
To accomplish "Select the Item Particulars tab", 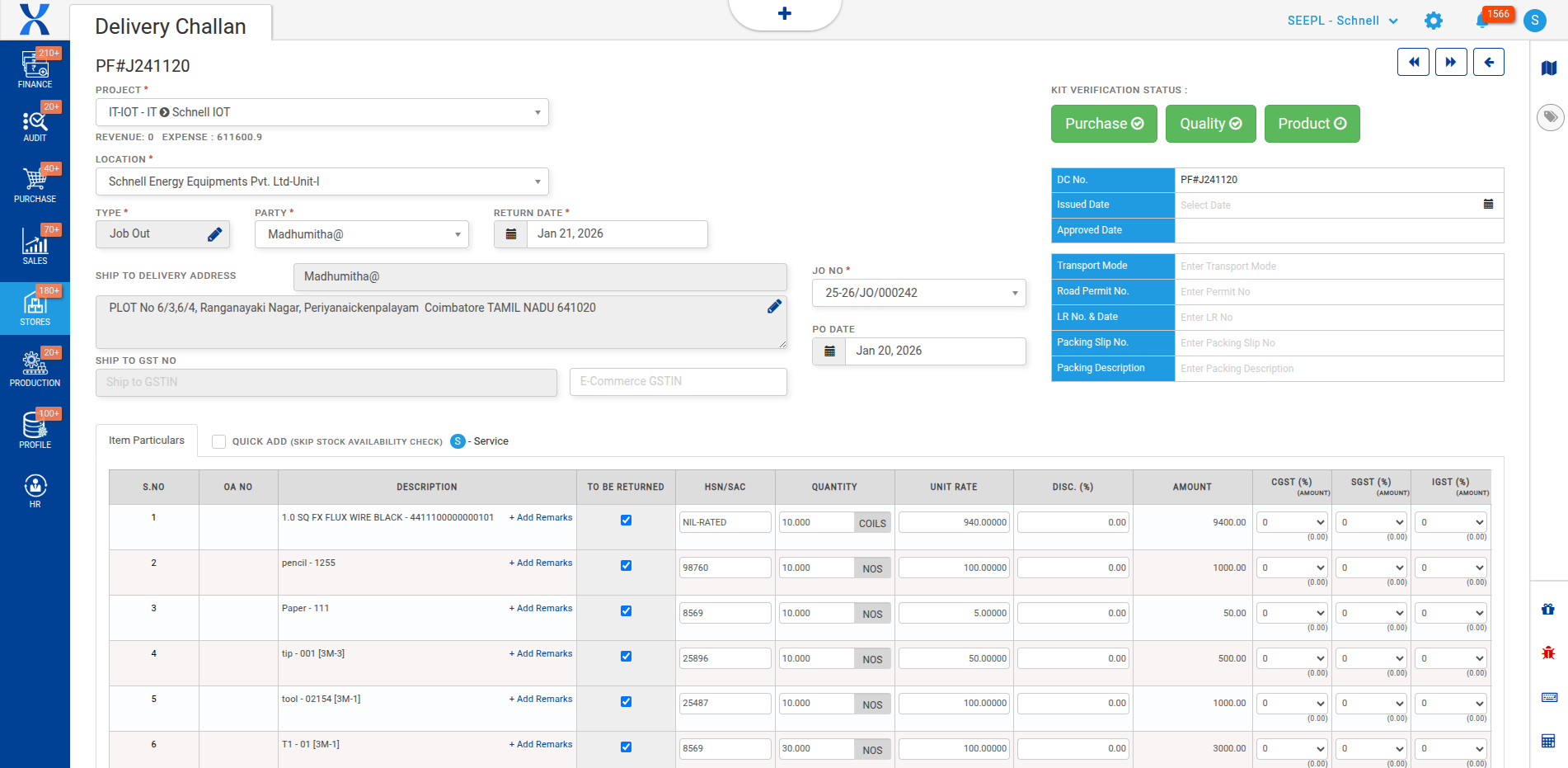I will point(147,441).
